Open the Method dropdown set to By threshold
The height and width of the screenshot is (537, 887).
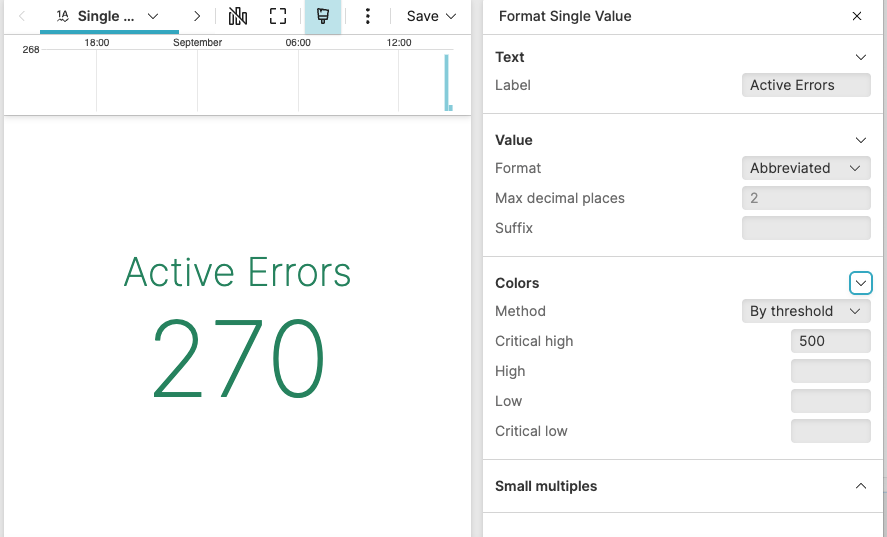pyautogui.click(x=806, y=311)
